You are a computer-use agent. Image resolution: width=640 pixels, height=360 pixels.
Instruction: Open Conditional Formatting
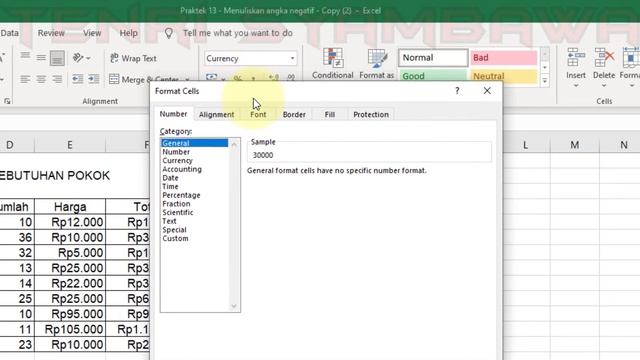click(333, 64)
